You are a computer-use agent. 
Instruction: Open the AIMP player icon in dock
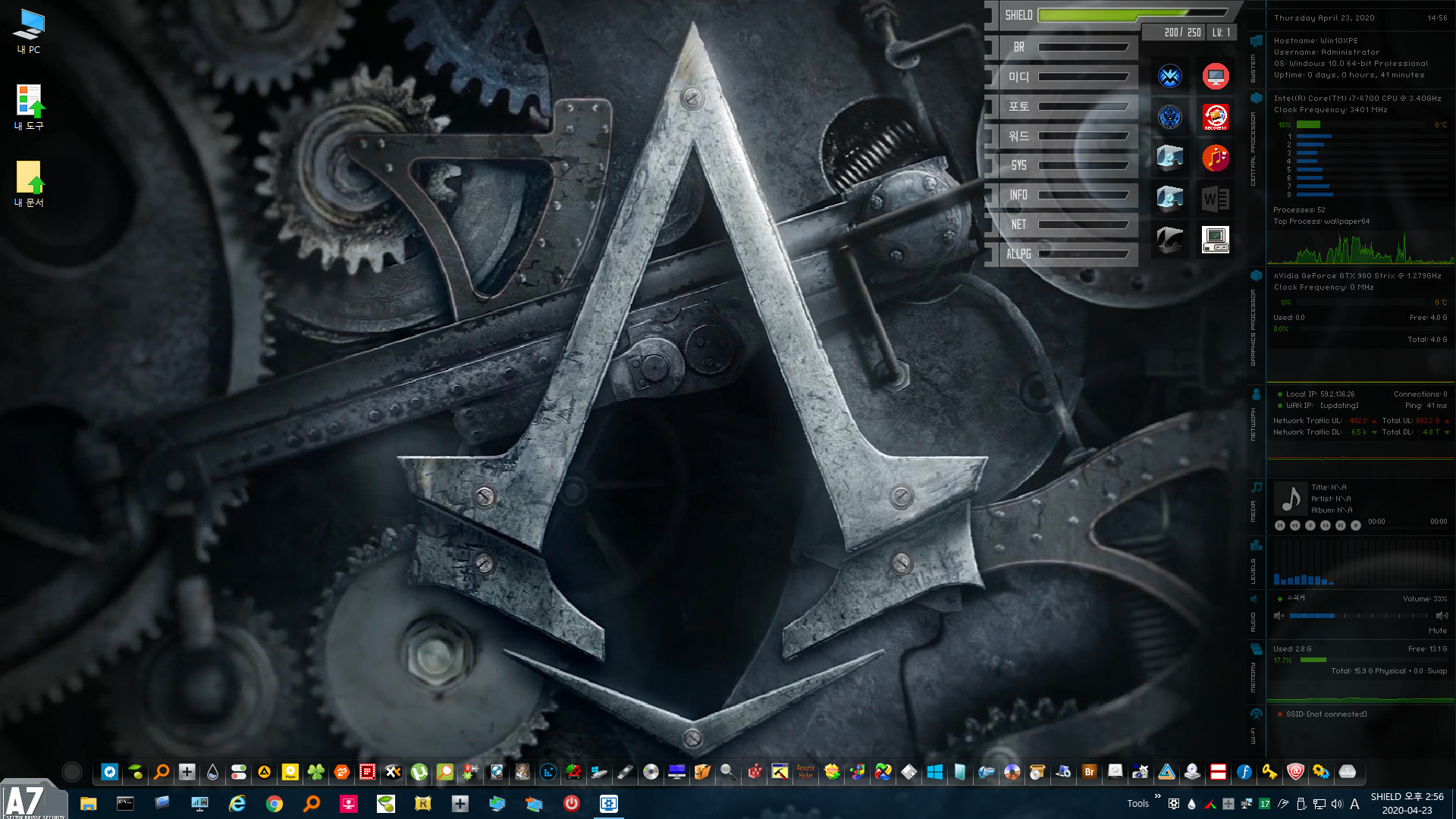(x=264, y=772)
